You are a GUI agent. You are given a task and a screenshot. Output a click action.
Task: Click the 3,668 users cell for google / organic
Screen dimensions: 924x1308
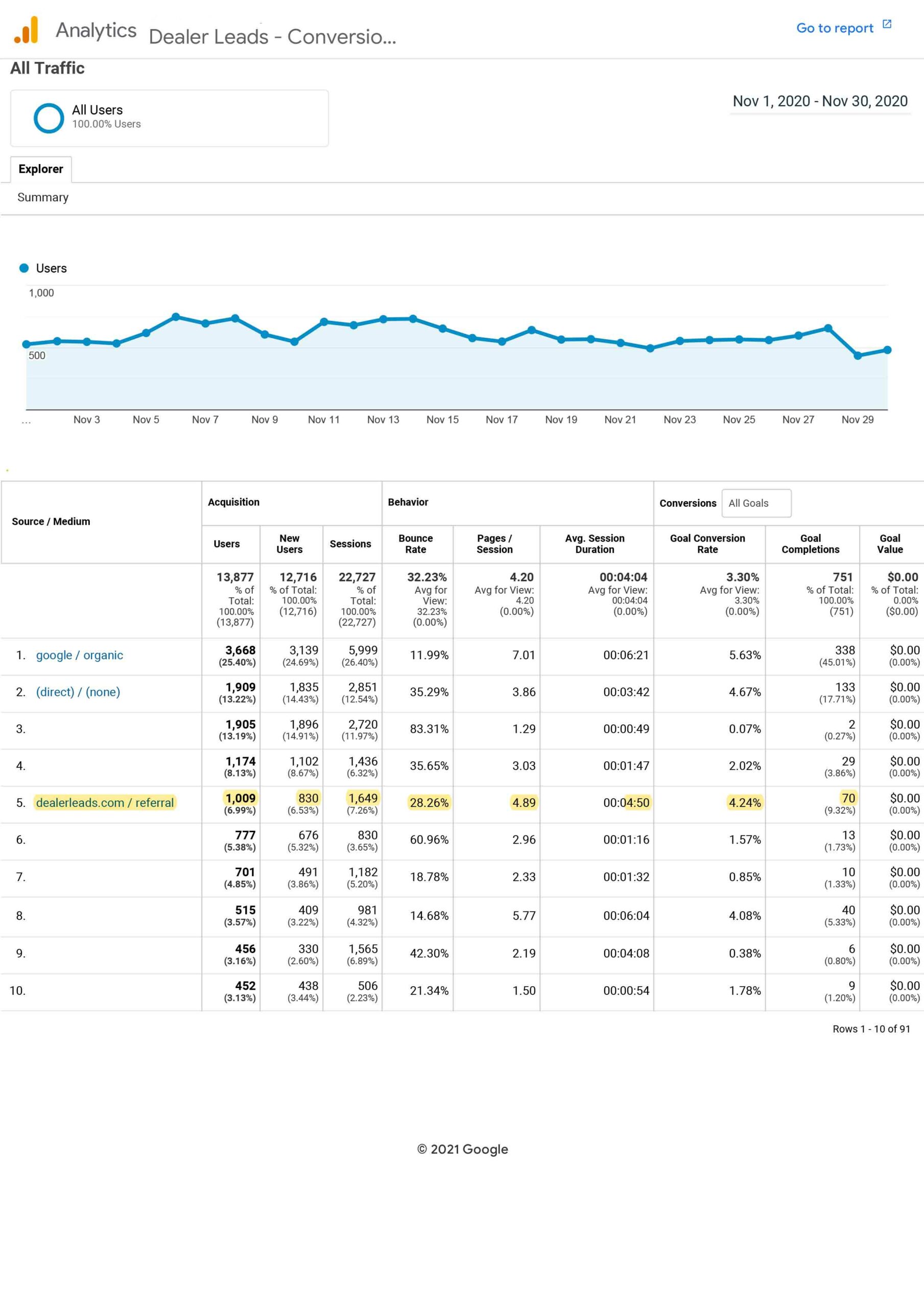[x=240, y=650]
